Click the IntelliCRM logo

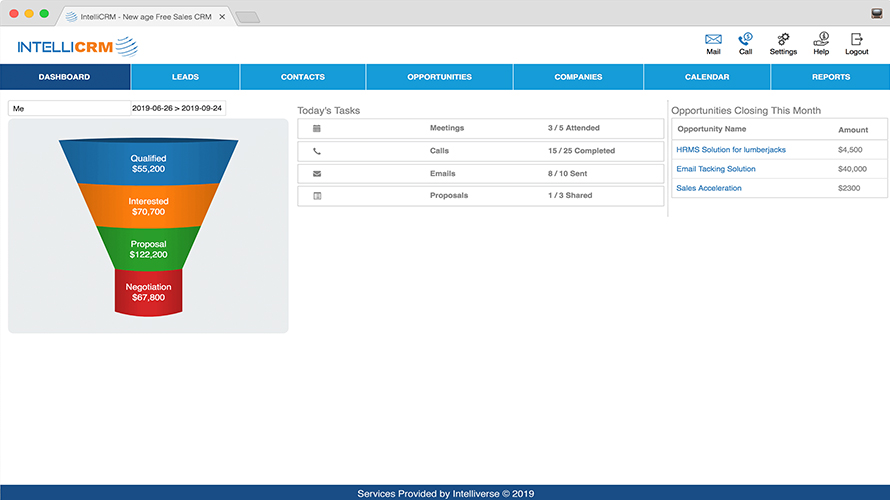pyautogui.click(x=78, y=47)
